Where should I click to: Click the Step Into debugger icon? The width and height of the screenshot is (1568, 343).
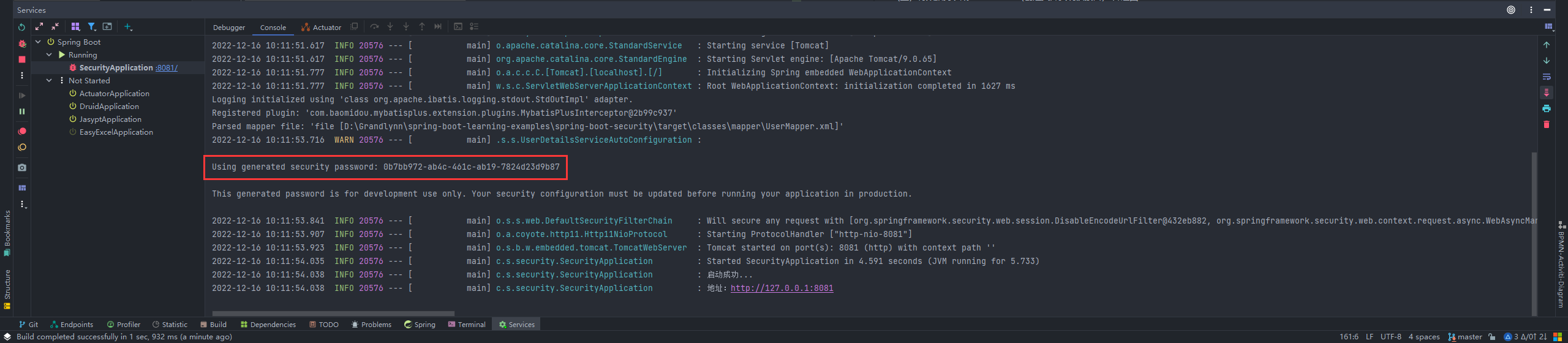(390, 26)
